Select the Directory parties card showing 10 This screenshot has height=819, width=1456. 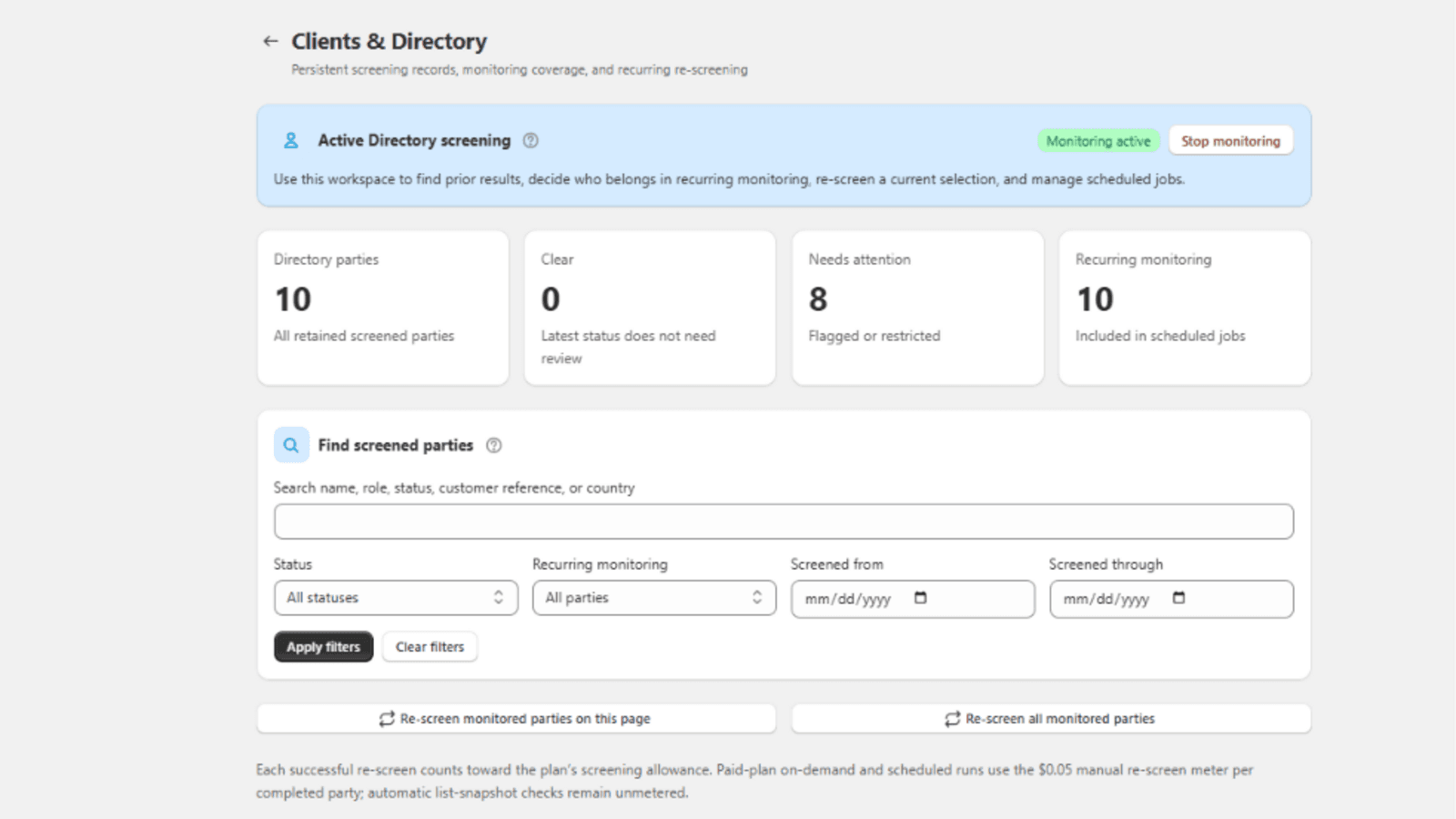click(383, 308)
